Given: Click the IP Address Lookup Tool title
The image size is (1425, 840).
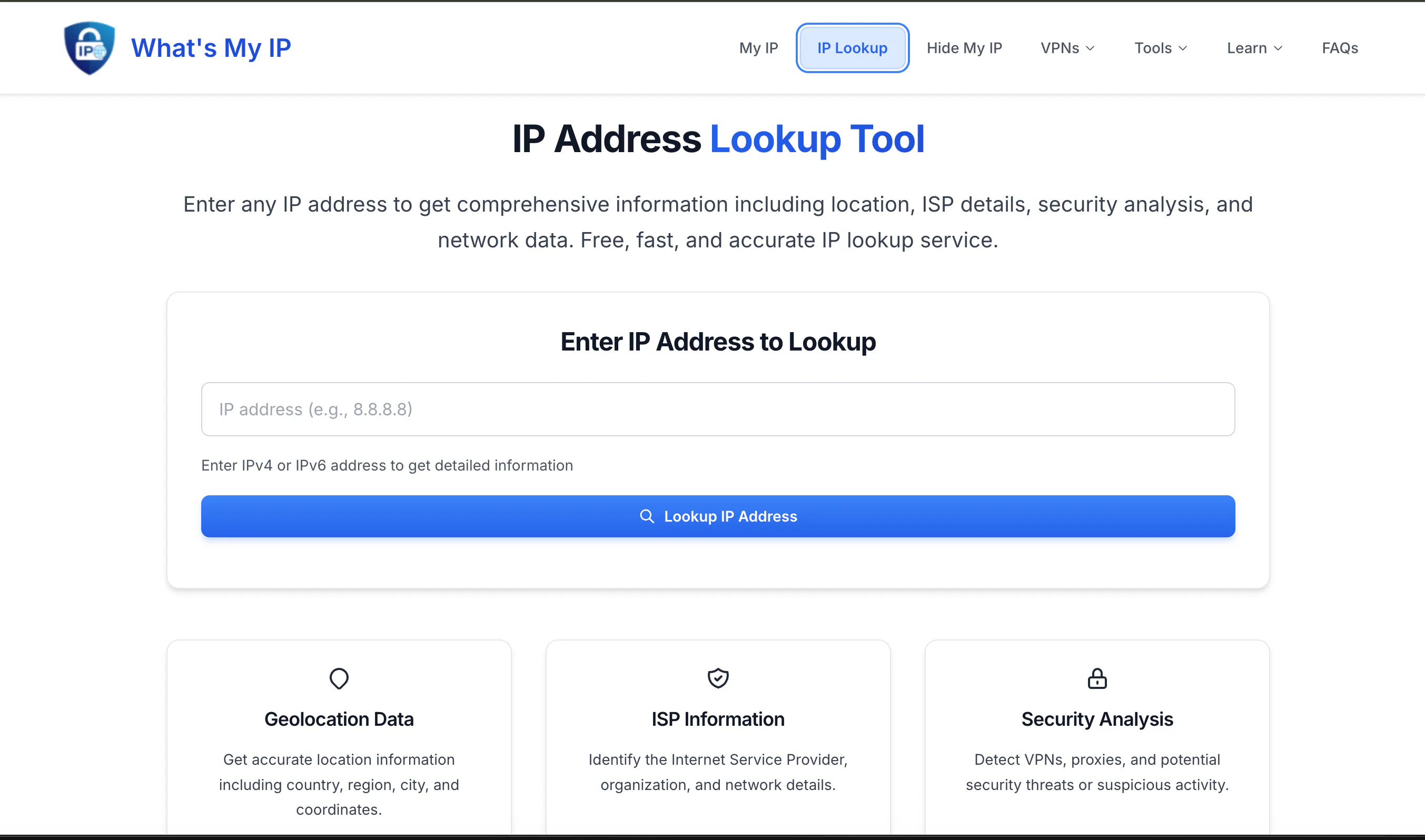Looking at the screenshot, I should click(718, 139).
